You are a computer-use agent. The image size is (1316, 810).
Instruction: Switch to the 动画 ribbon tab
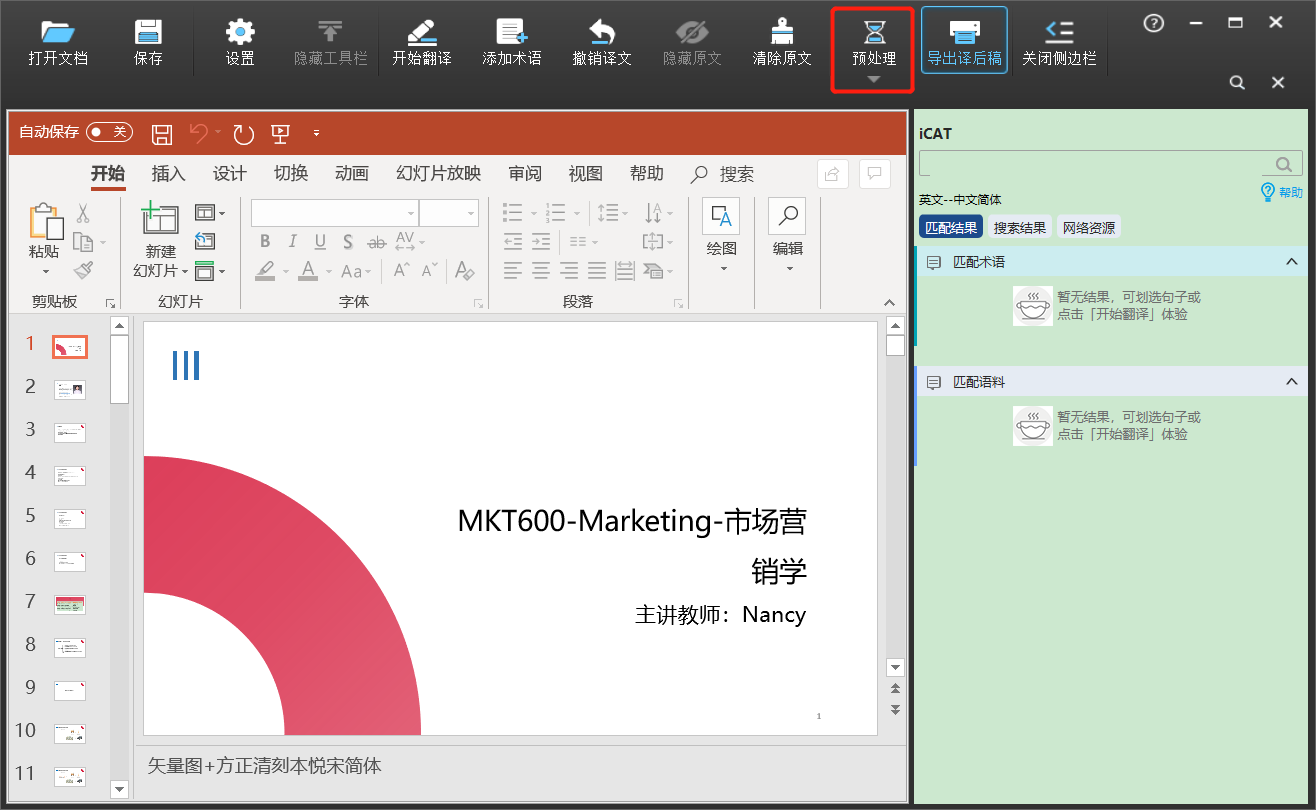[x=351, y=174]
